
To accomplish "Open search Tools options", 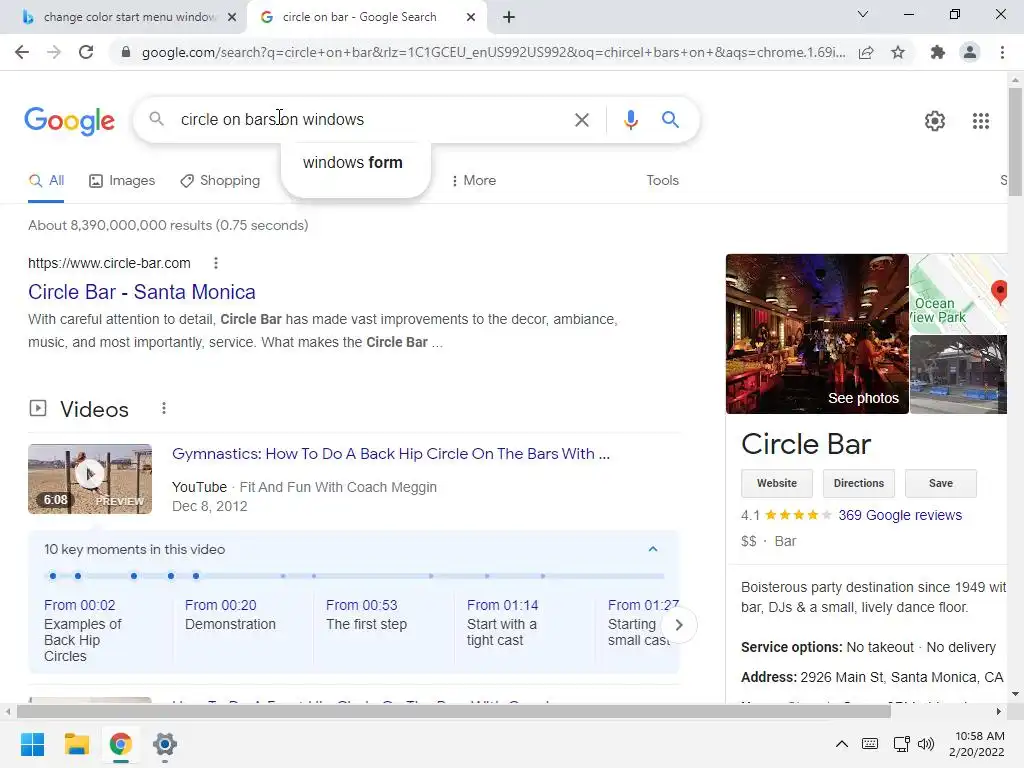I will pos(662,181).
